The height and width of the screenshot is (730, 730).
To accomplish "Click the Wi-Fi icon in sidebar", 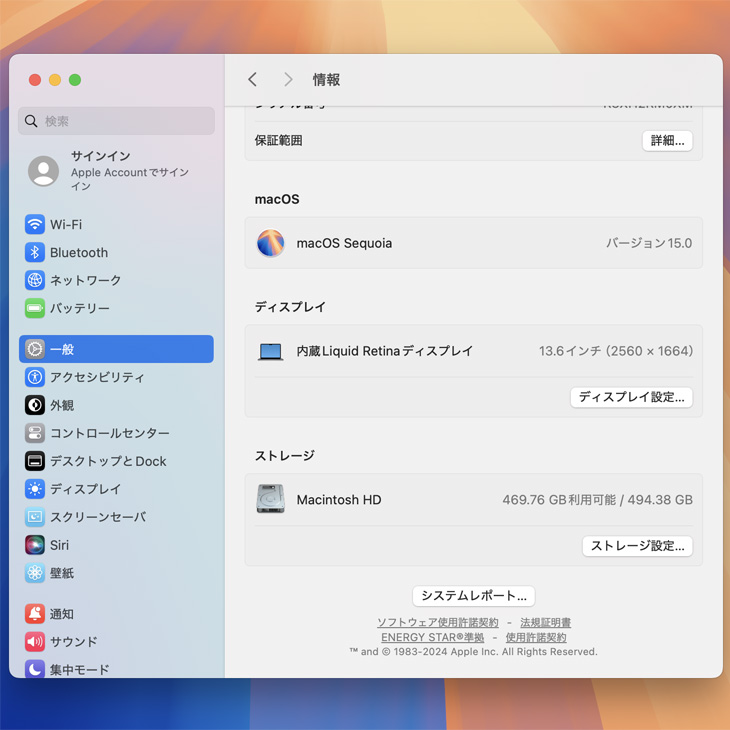I will 35,225.
